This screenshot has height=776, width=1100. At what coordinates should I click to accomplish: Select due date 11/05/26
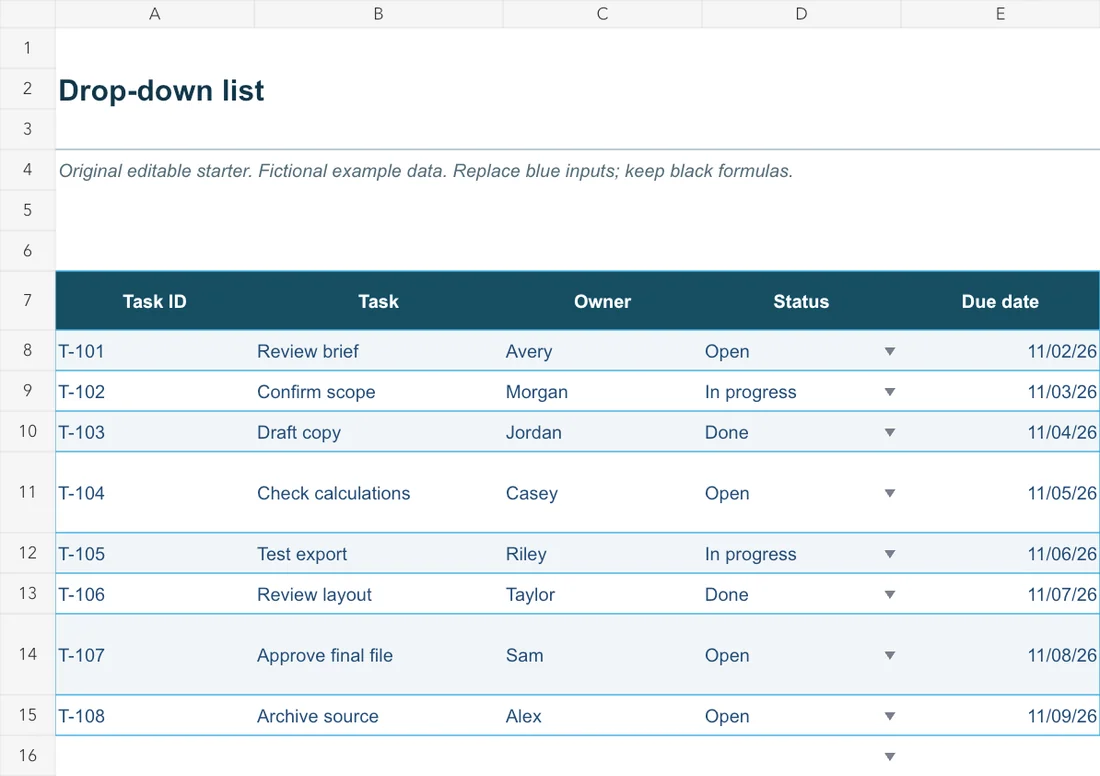1000,493
